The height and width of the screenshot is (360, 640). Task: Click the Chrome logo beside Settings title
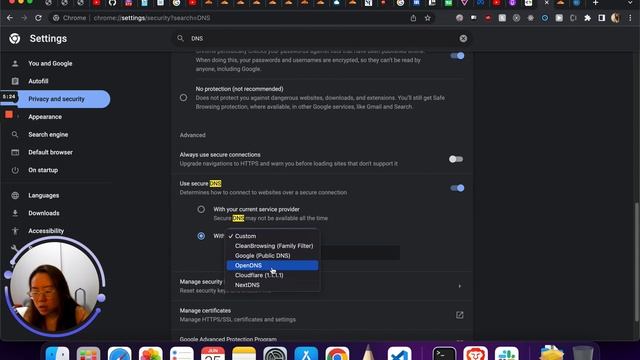[15, 38]
